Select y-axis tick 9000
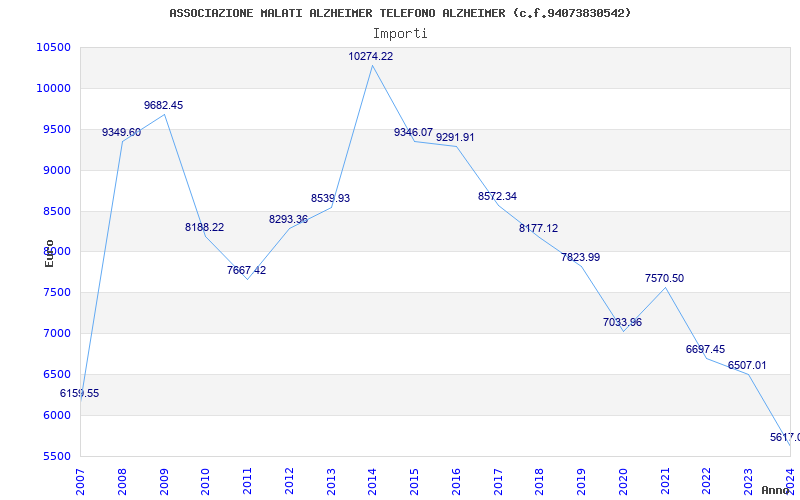 point(56,170)
